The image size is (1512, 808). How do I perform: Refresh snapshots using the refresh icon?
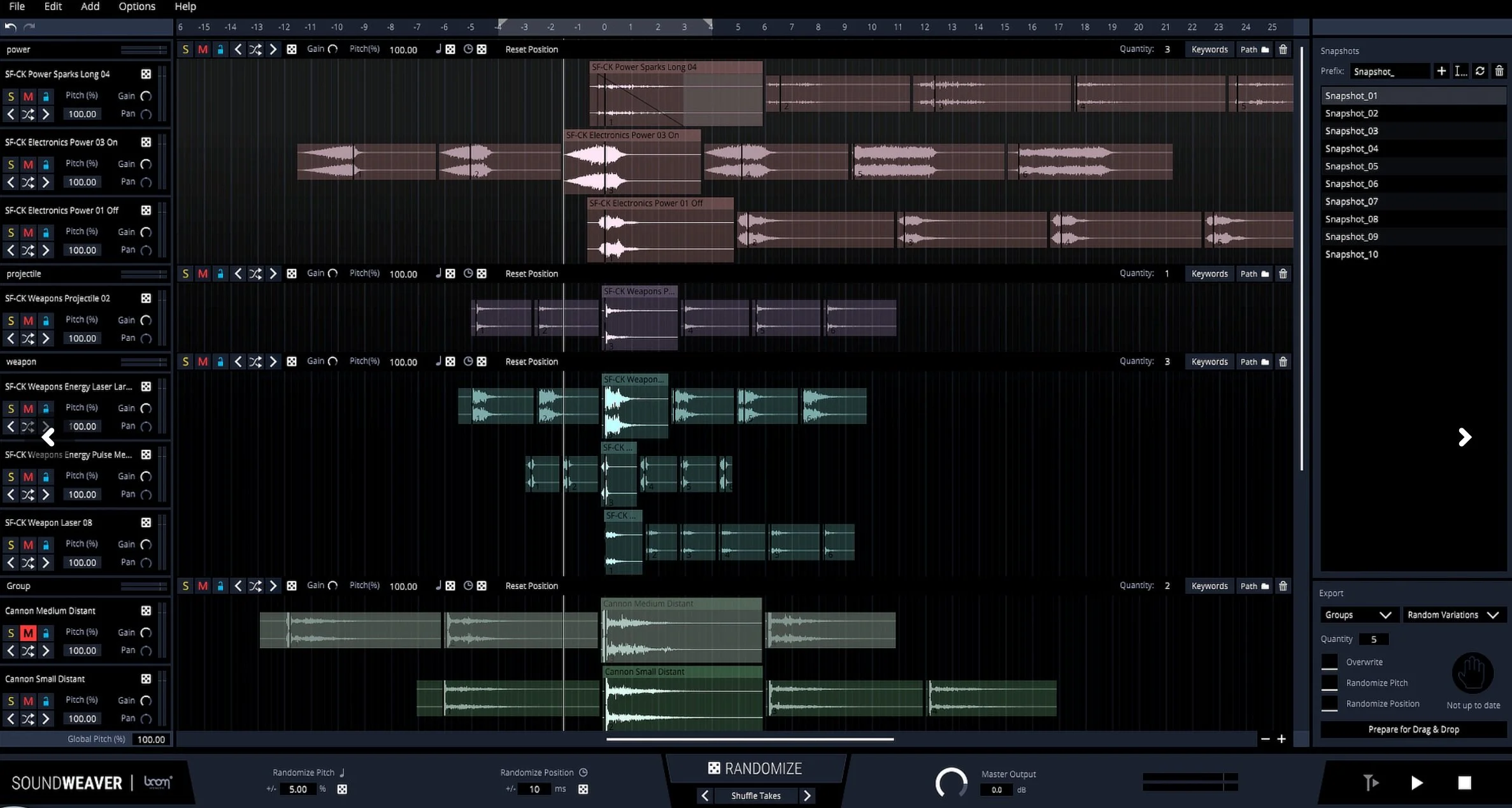(1480, 71)
